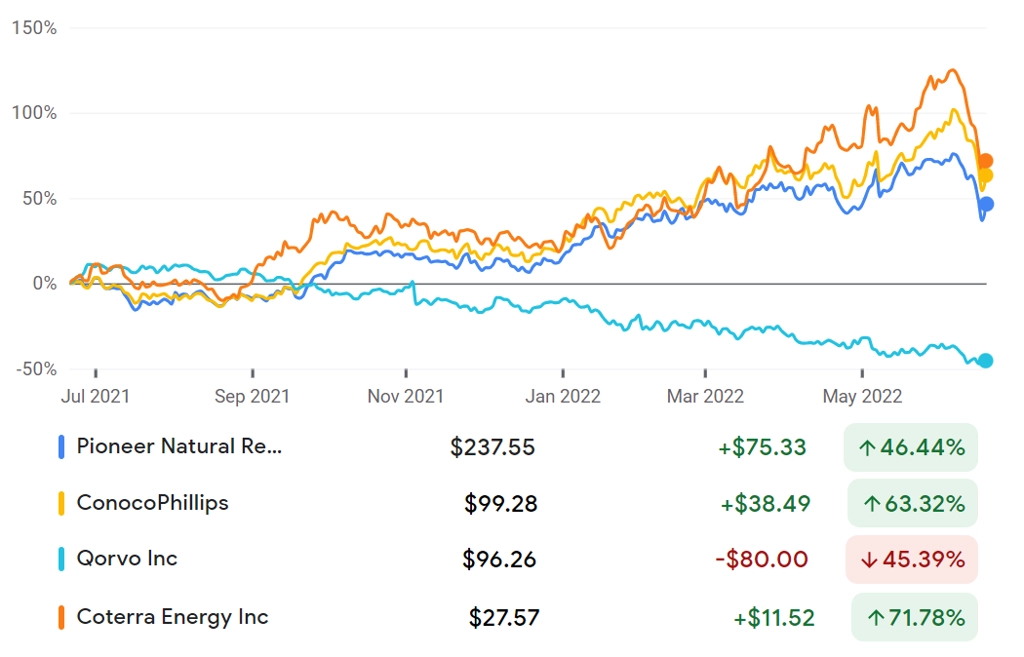The height and width of the screenshot is (657, 1024).
Task: Click the blue Pioneer legend color bar
Action: [61, 447]
